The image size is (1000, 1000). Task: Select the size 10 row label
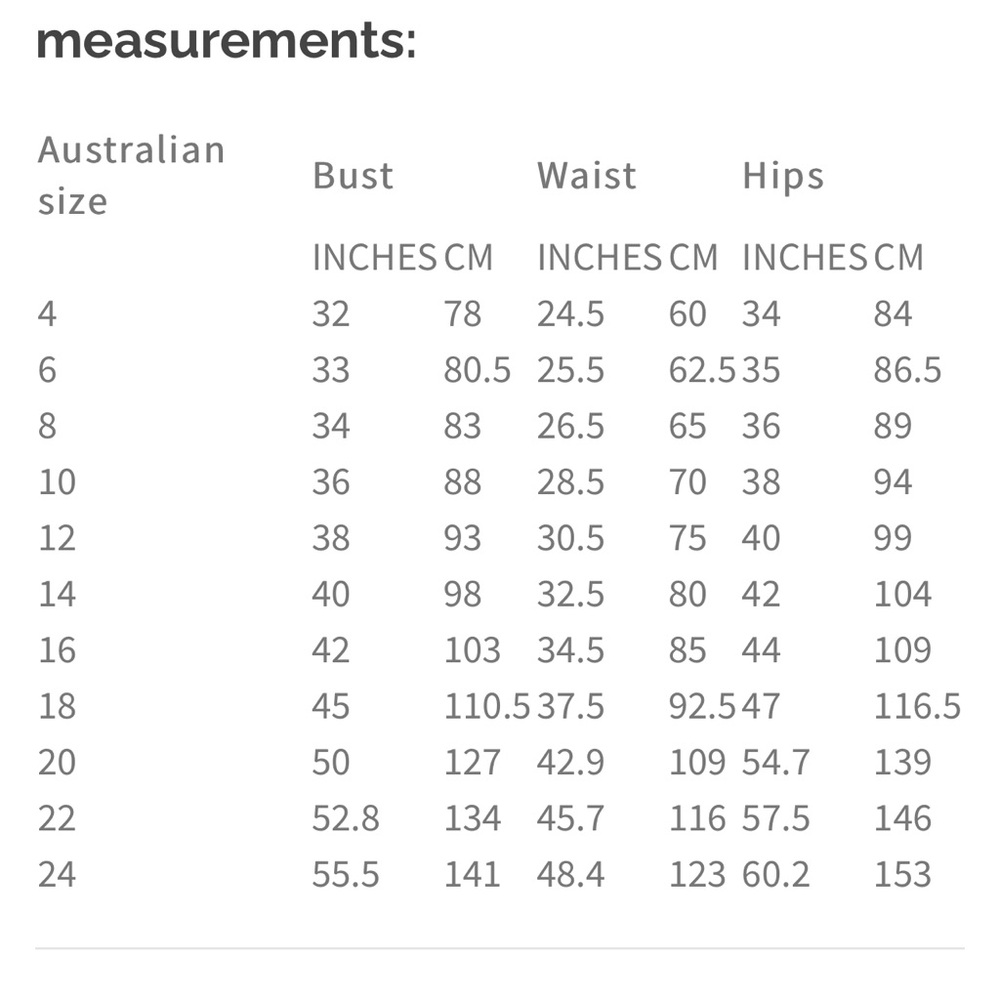pyautogui.click(x=57, y=482)
